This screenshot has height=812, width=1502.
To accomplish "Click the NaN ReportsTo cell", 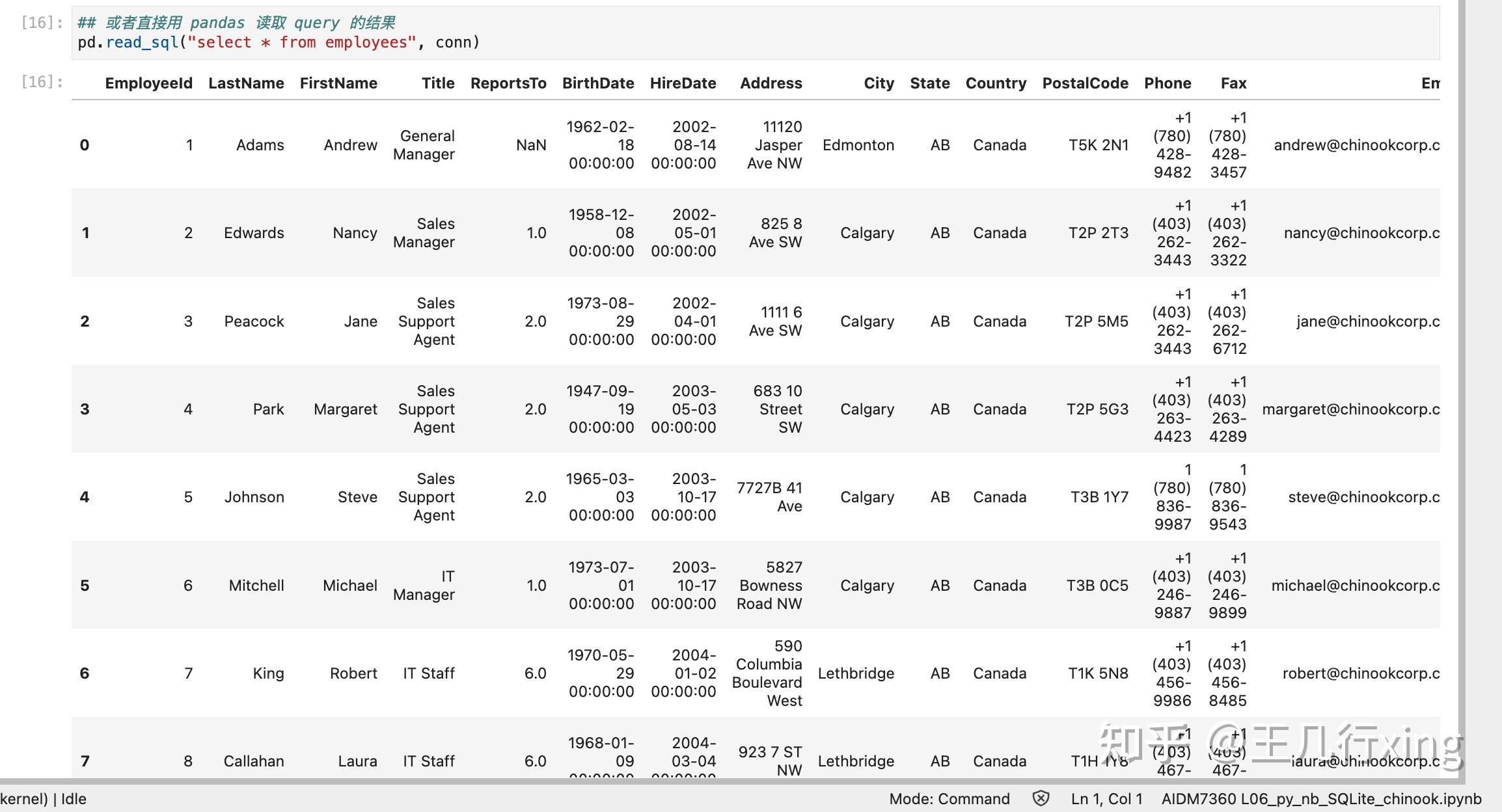I will pos(531,145).
